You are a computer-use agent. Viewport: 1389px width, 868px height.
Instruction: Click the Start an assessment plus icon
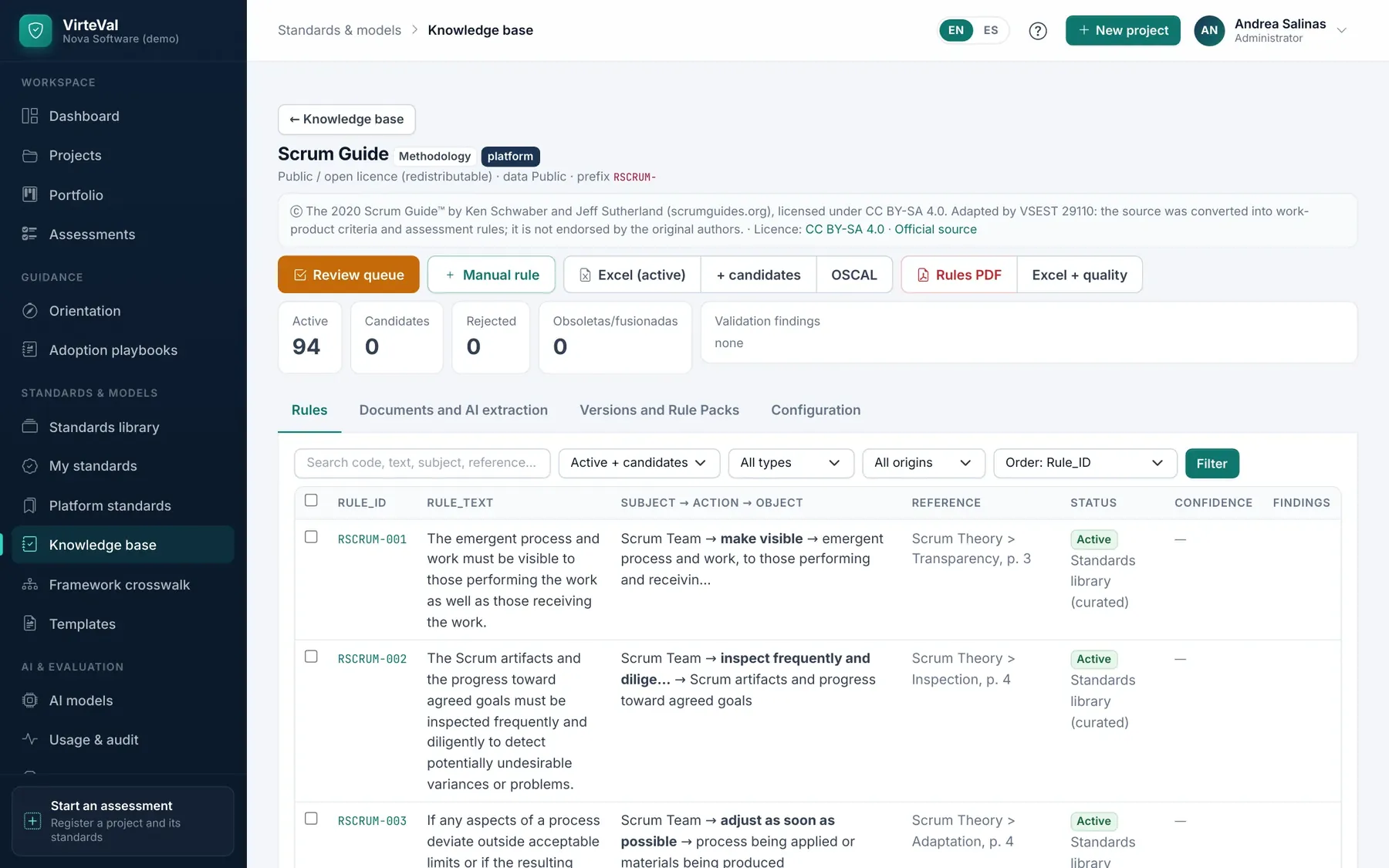[x=32, y=821]
